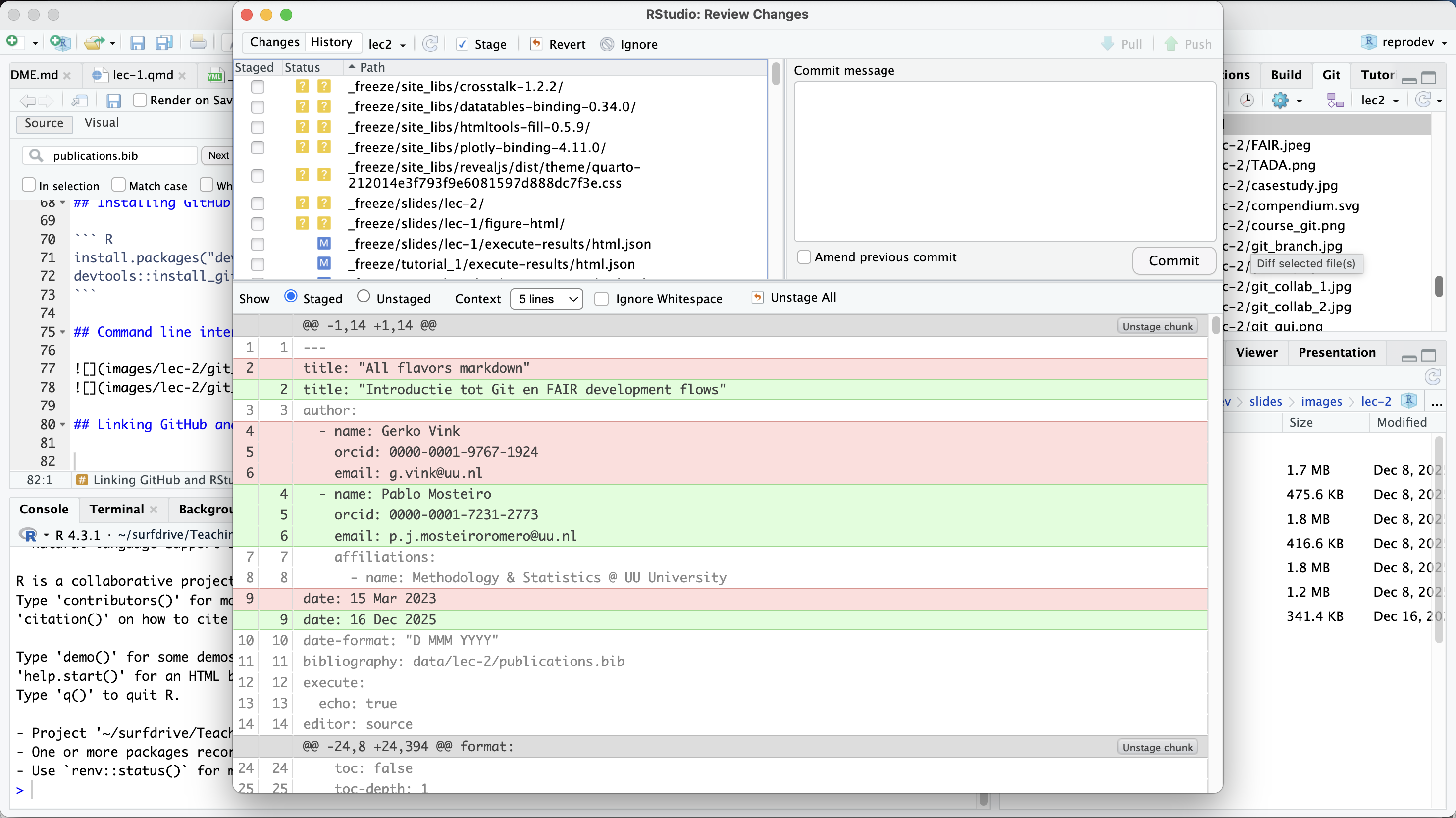The width and height of the screenshot is (1456, 818).
Task: Open the Presentation tab
Action: tap(1337, 352)
